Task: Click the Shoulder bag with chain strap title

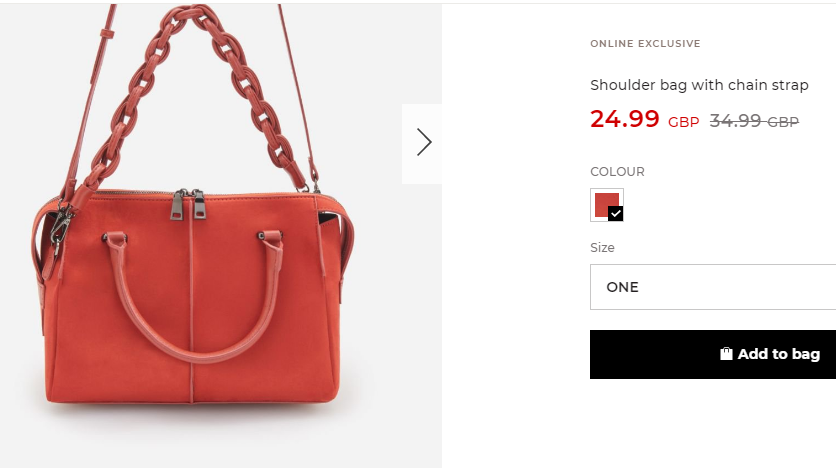Action: coord(699,85)
